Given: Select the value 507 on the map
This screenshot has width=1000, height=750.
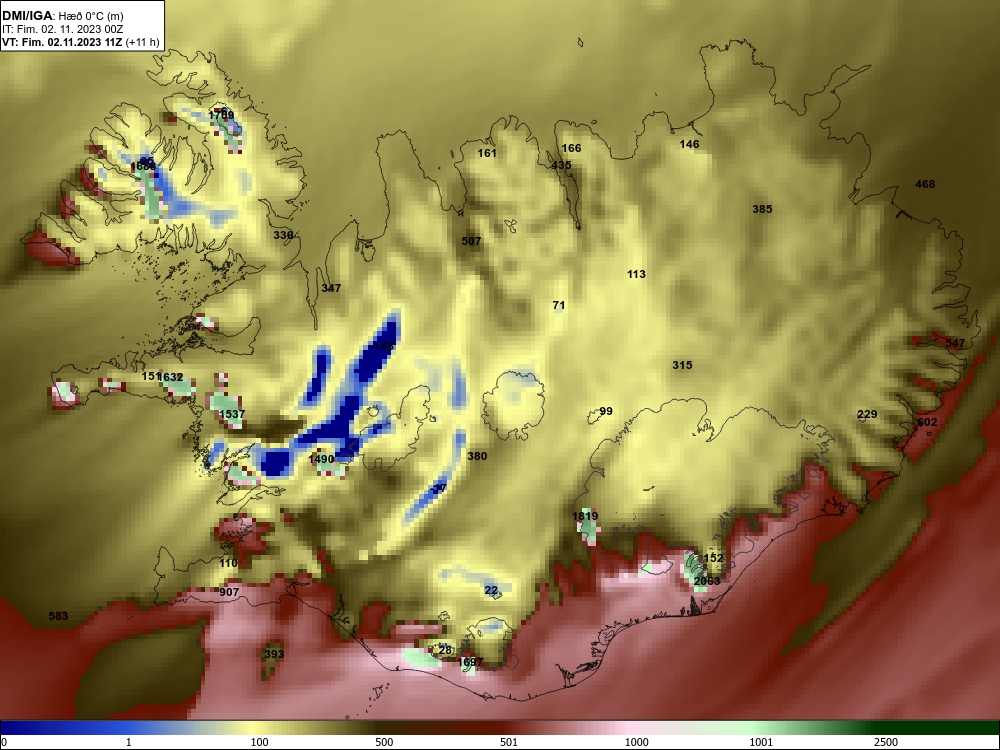Looking at the screenshot, I should pyautogui.click(x=471, y=241).
